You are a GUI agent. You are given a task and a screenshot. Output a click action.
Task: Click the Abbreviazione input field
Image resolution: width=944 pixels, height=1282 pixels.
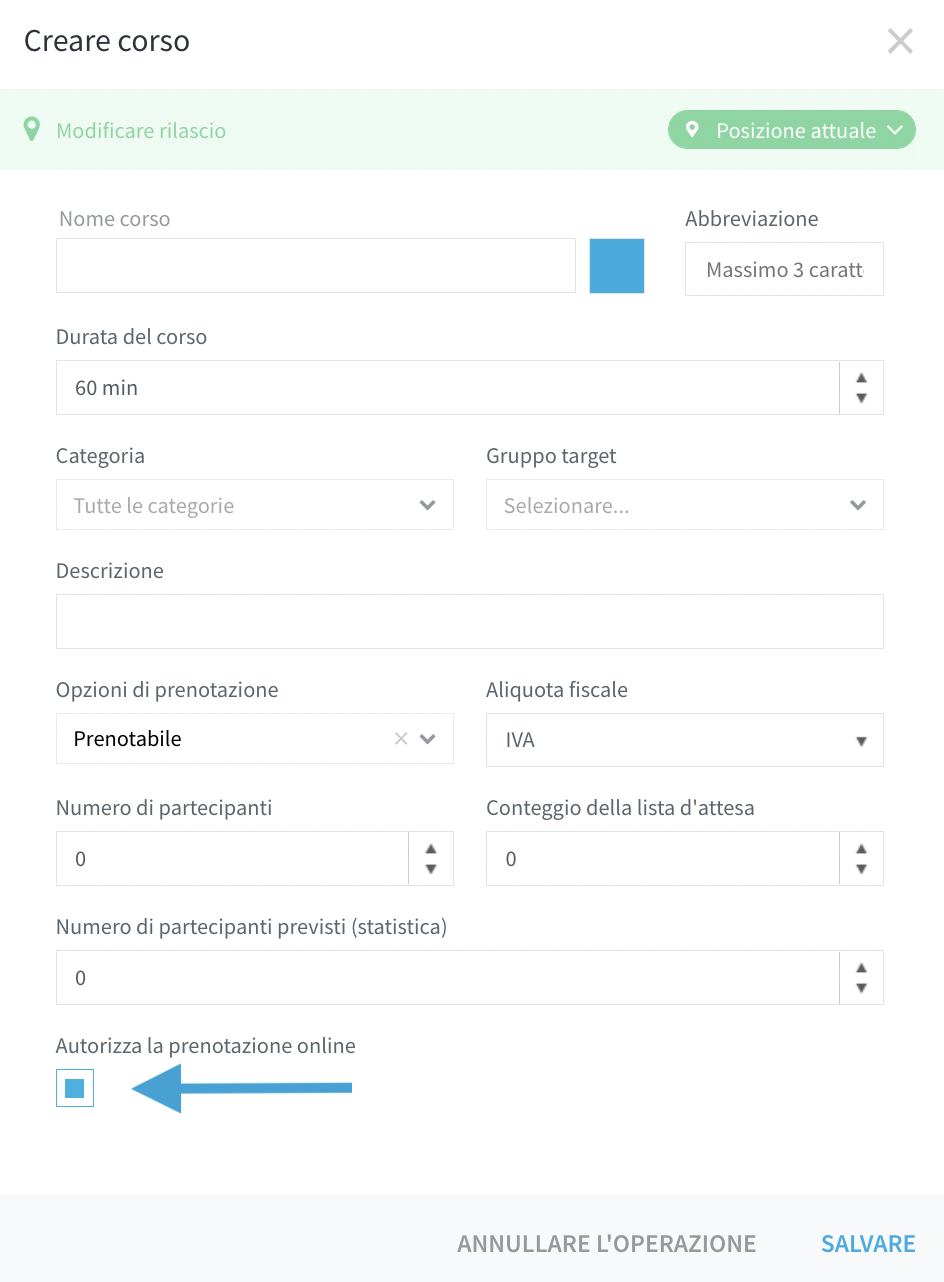coord(784,269)
